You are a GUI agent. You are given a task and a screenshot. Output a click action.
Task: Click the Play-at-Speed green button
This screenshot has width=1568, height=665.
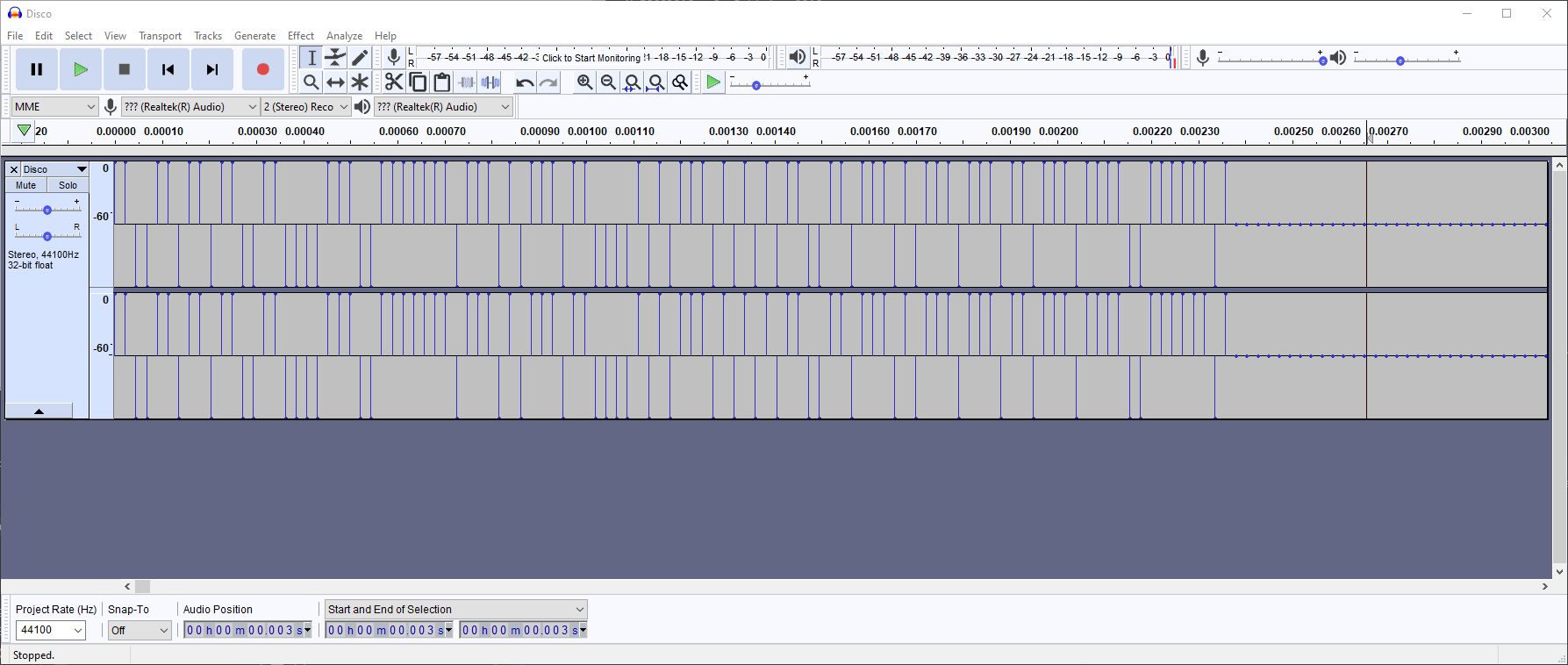tap(713, 82)
